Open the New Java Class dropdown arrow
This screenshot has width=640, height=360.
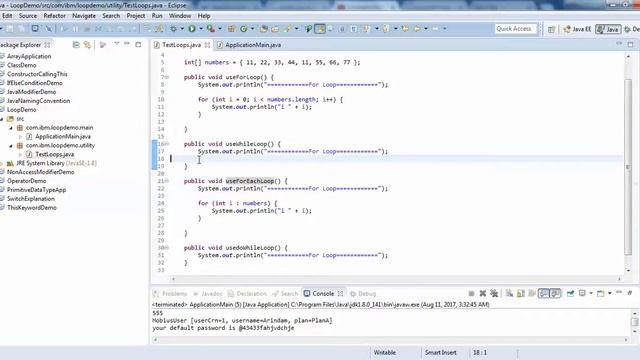[253, 29]
